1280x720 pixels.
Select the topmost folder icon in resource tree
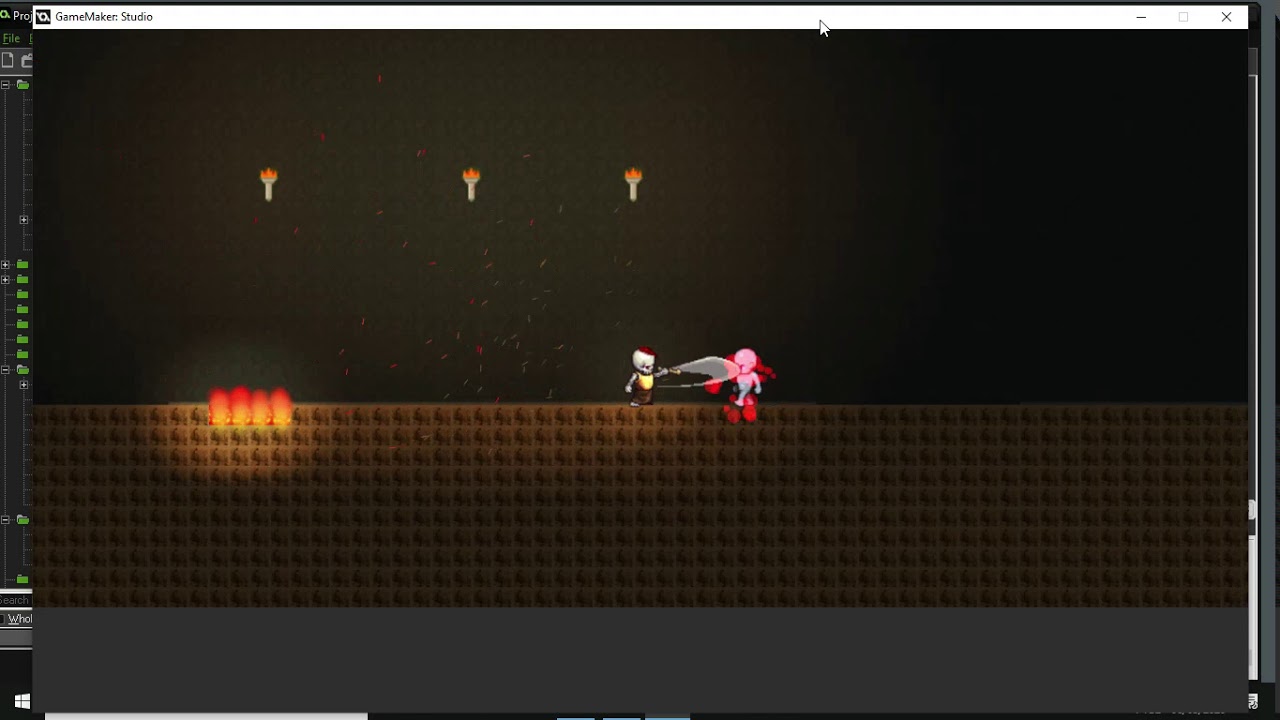(x=22, y=85)
